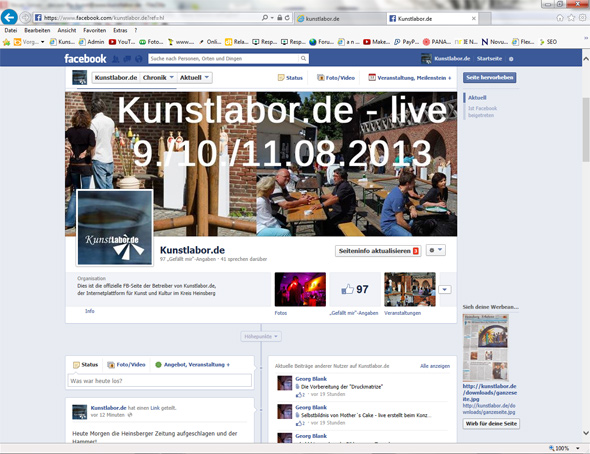
Task: Click Veranstaltung, Meilenstein + in page header
Action: (410, 78)
